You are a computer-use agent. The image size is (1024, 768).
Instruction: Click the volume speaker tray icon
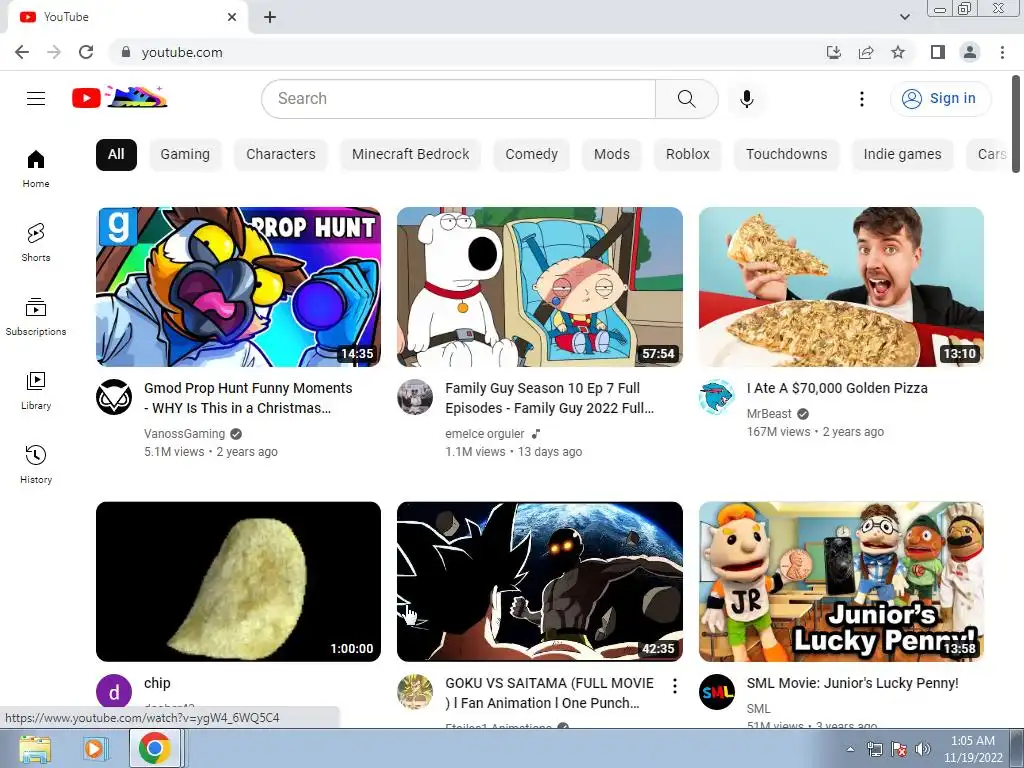coord(923,749)
